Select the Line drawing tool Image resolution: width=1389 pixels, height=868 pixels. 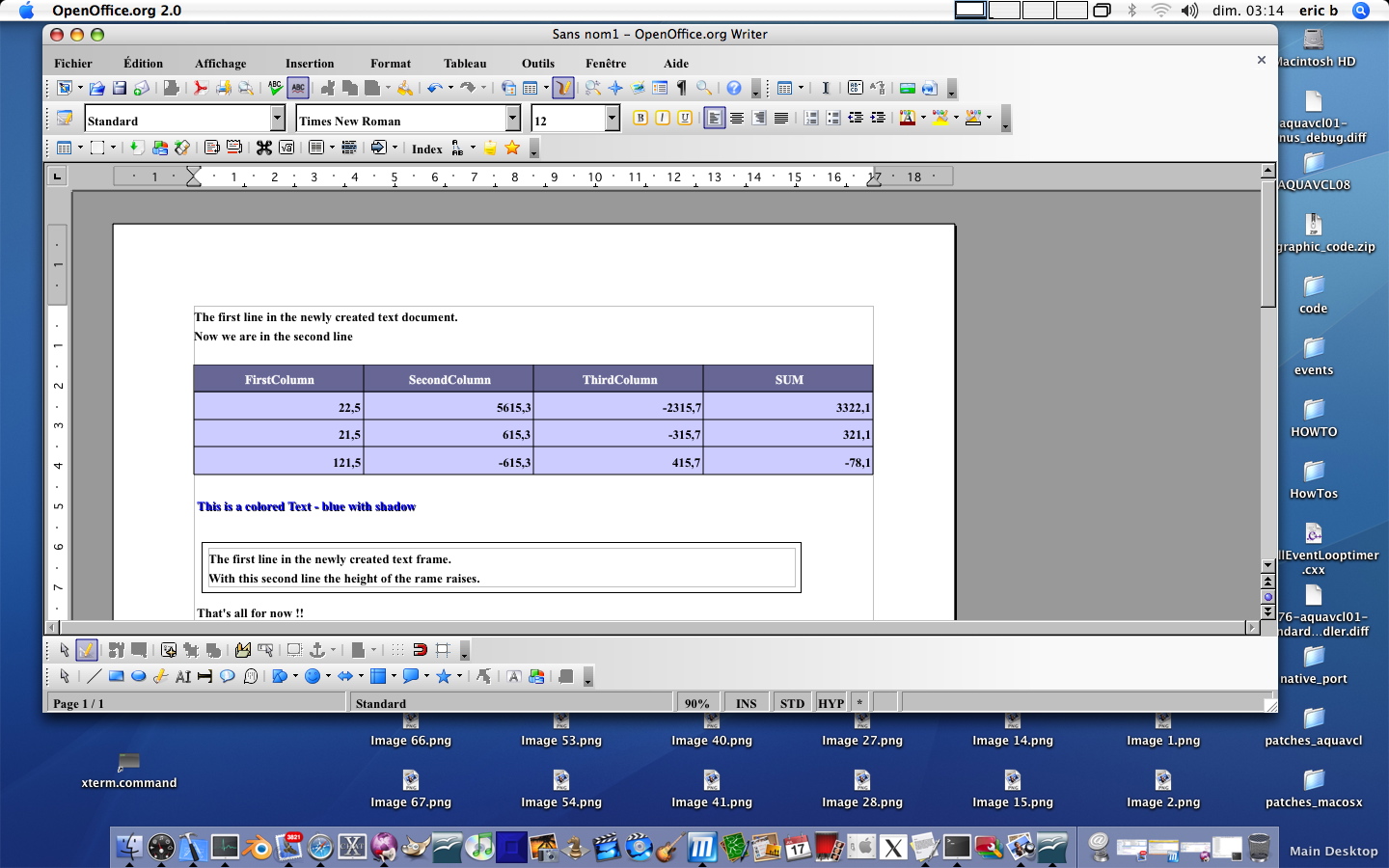[94, 677]
